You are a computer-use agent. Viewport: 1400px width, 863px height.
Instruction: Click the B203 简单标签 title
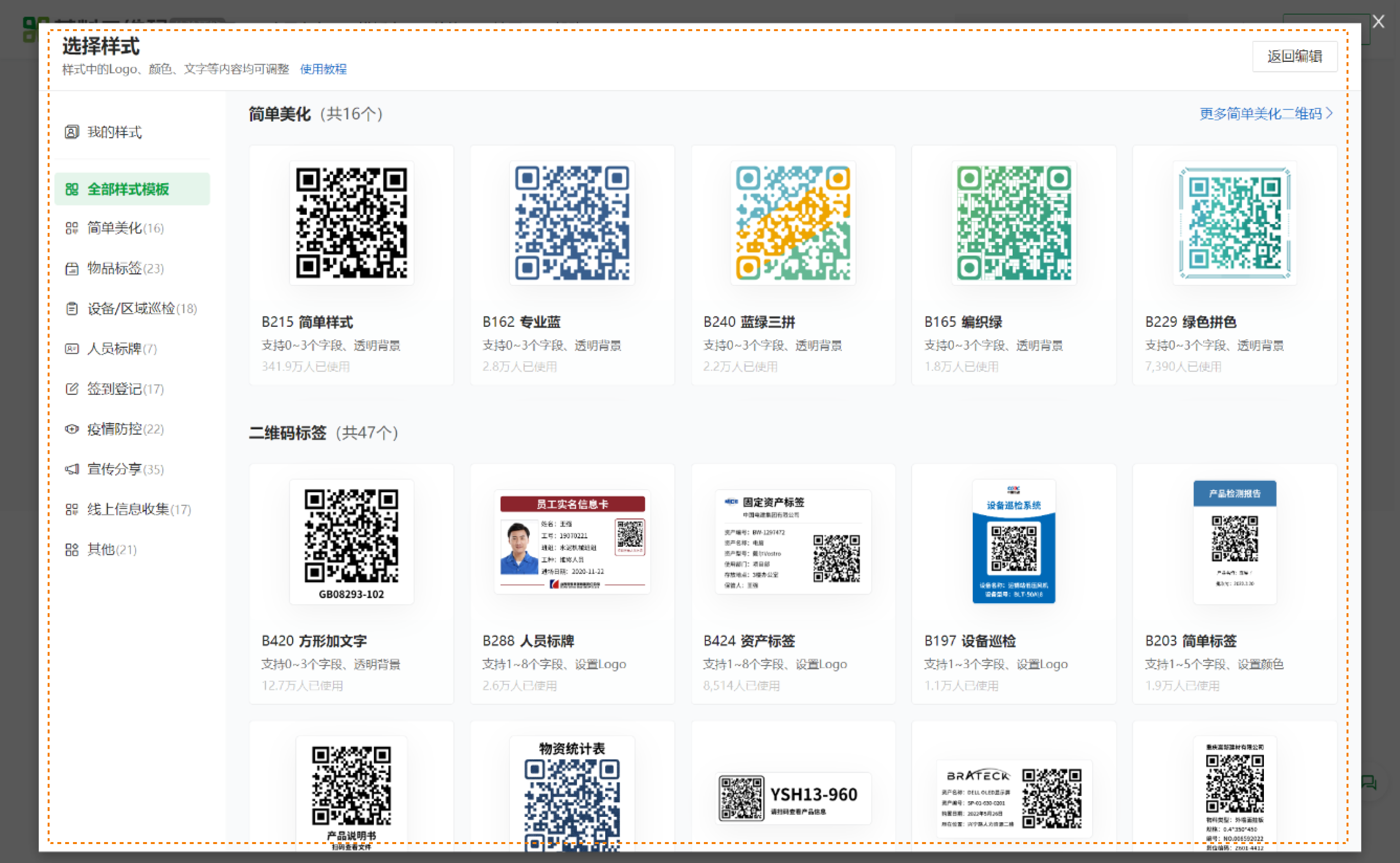pyautogui.click(x=1190, y=641)
